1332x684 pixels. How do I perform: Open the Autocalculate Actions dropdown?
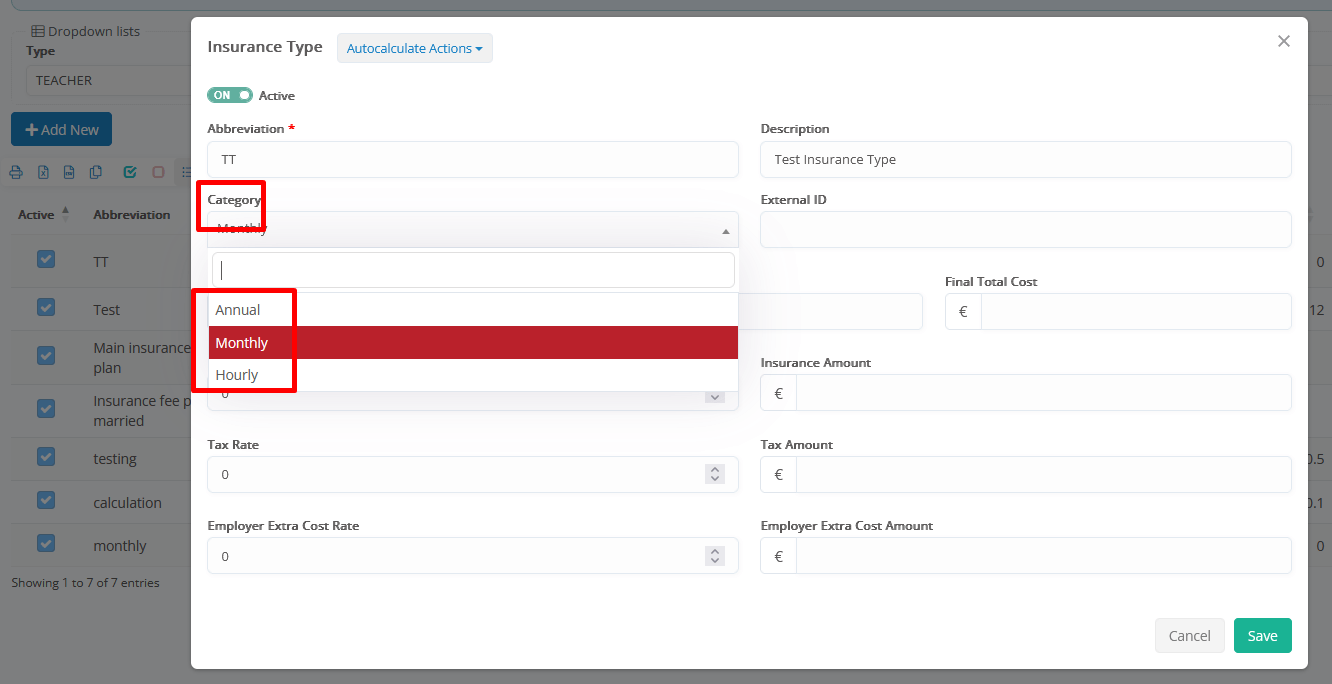coord(414,48)
